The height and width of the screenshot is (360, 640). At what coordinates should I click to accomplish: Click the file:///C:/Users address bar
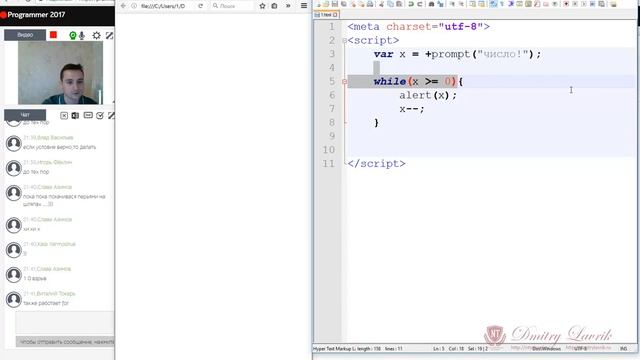click(x=163, y=6)
